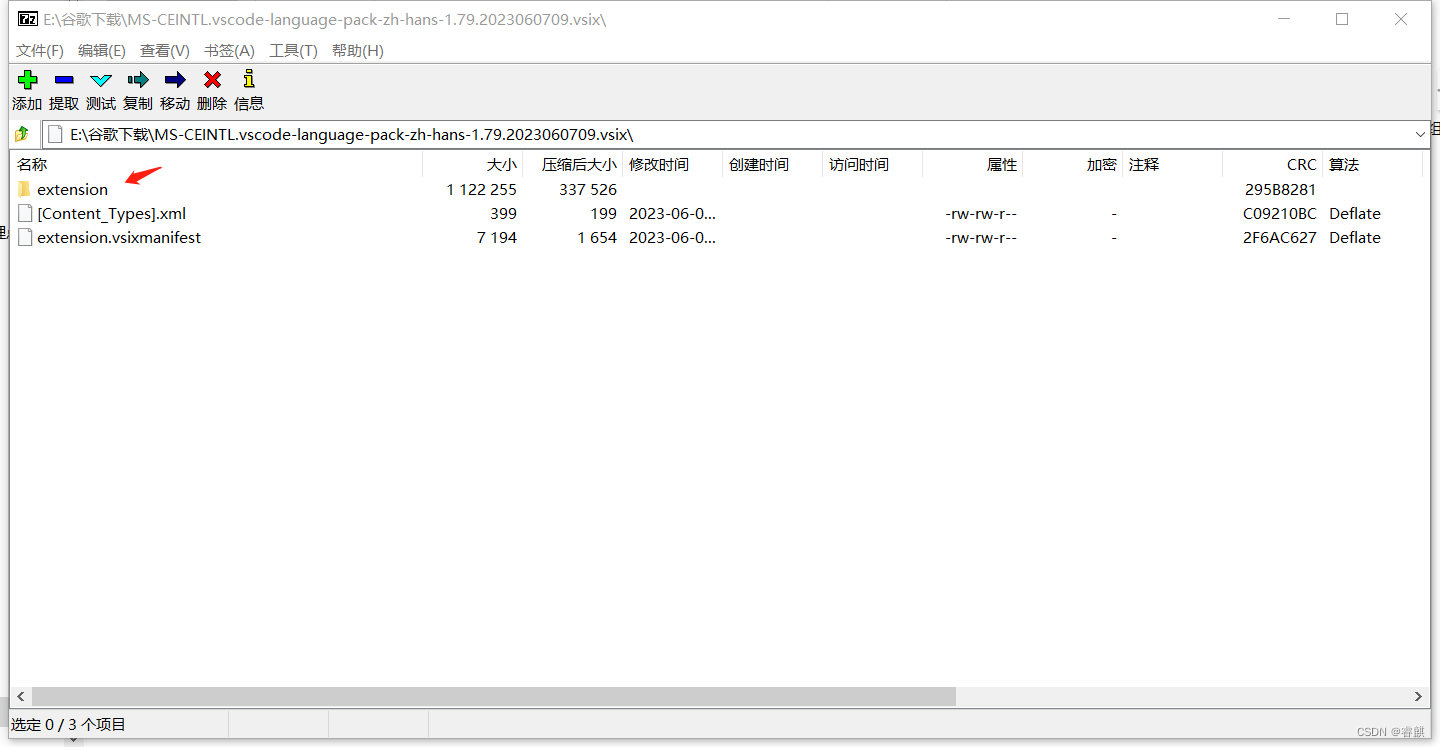
Task: Click the red X Delete icon
Action: 212,80
